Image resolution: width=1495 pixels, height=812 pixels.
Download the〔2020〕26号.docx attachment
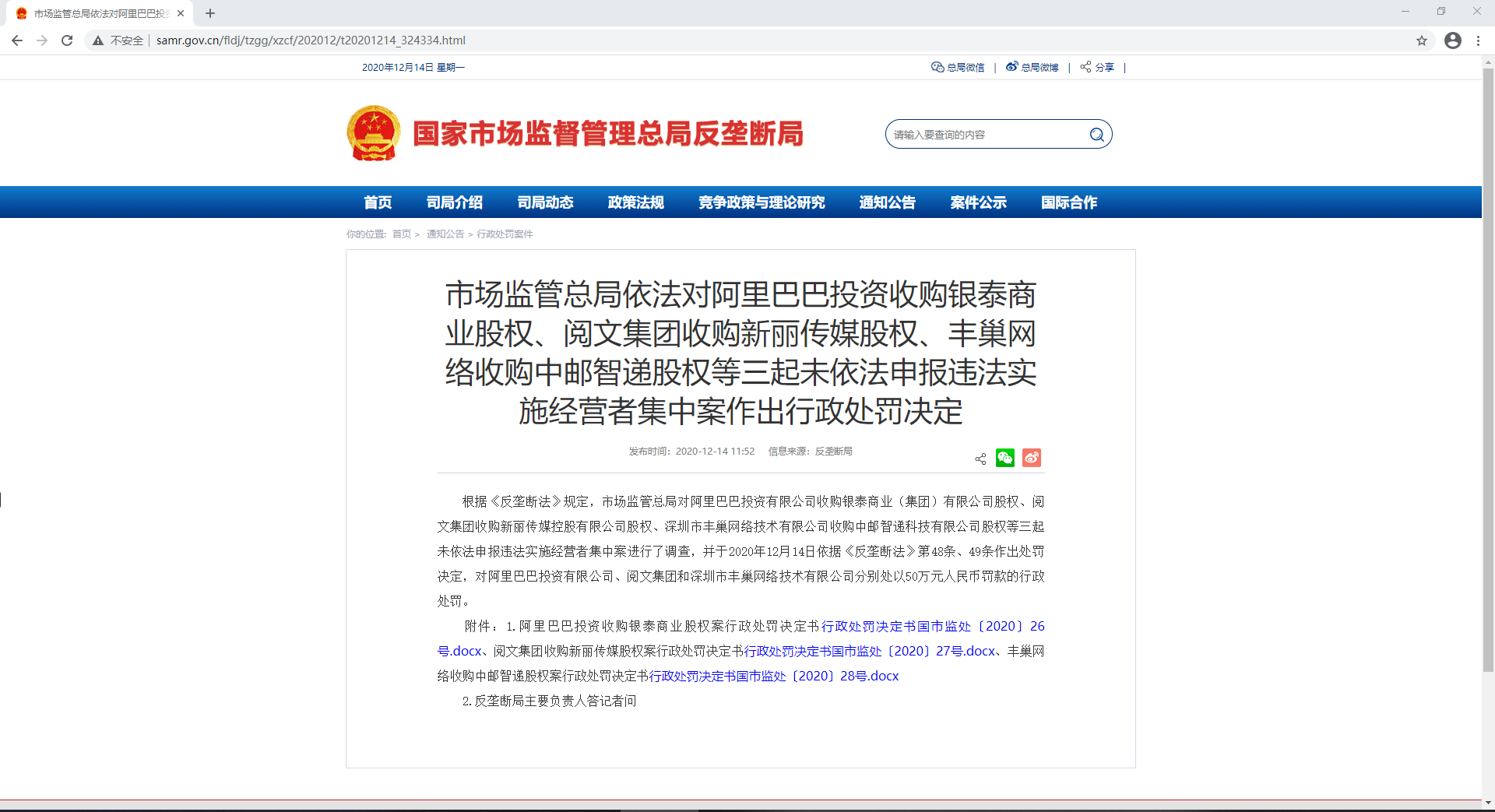tap(933, 626)
